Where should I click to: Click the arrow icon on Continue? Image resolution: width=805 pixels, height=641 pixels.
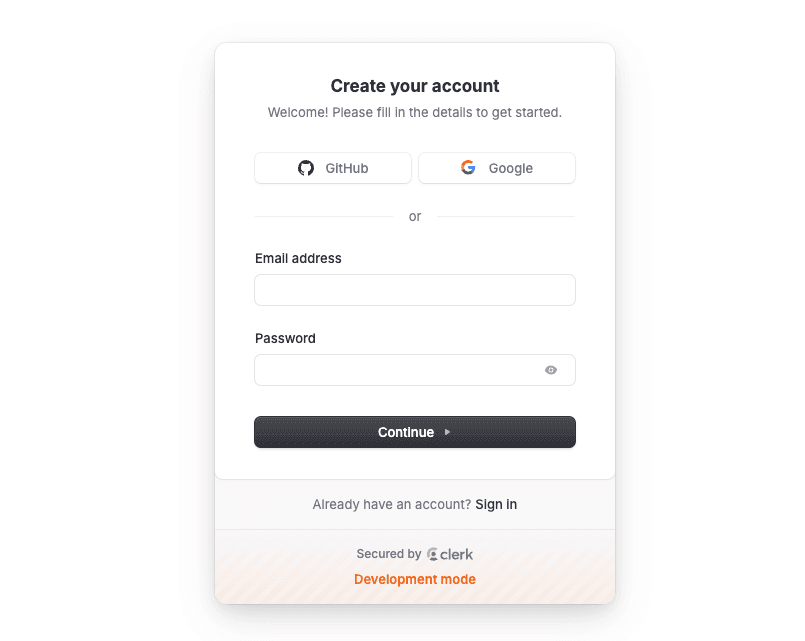pos(447,432)
